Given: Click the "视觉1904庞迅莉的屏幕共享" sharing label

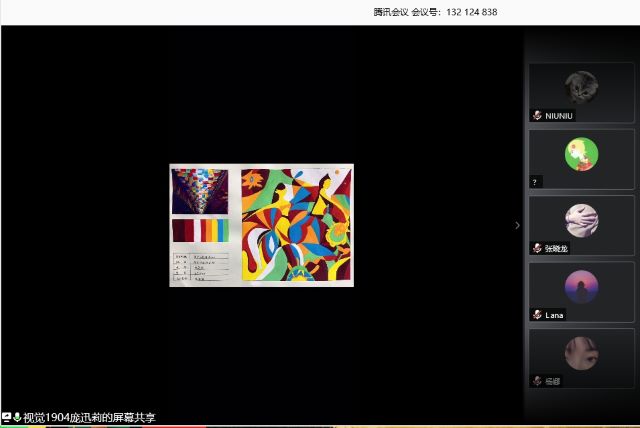Looking at the screenshot, I should [89, 417].
